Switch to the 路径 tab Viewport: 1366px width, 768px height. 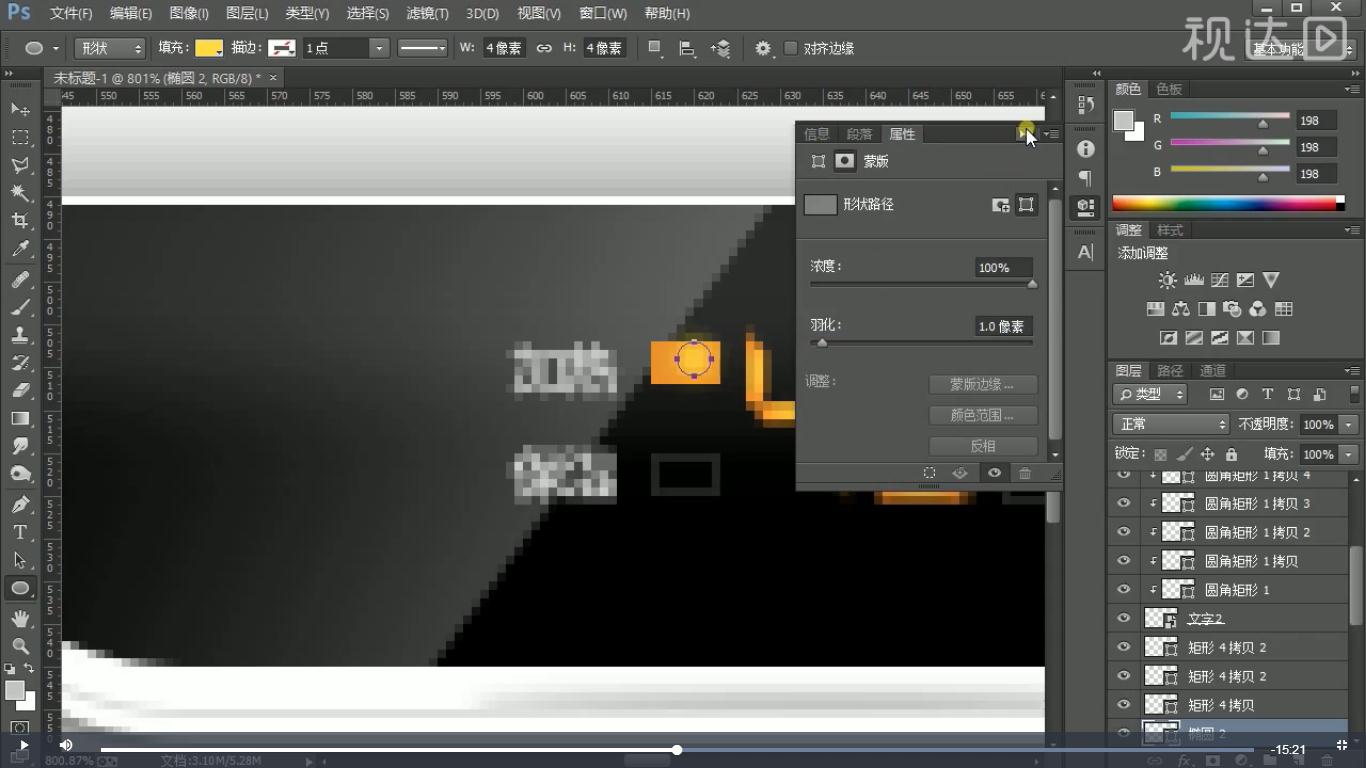(x=1170, y=370)
